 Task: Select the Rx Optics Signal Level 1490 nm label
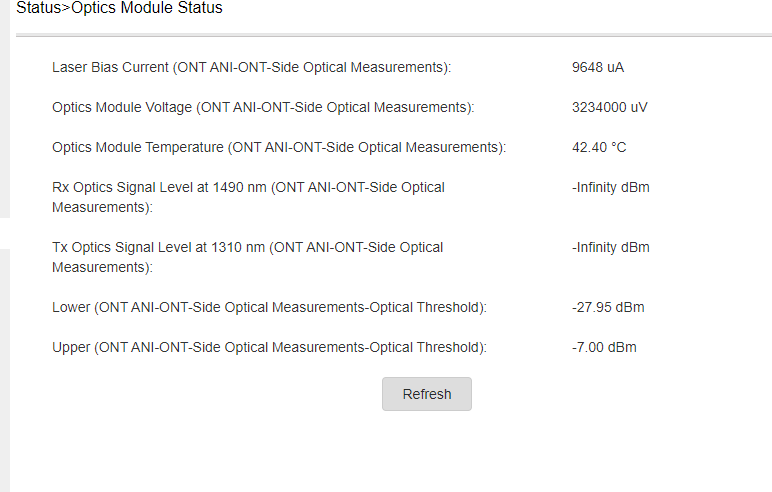pos(248,197)
